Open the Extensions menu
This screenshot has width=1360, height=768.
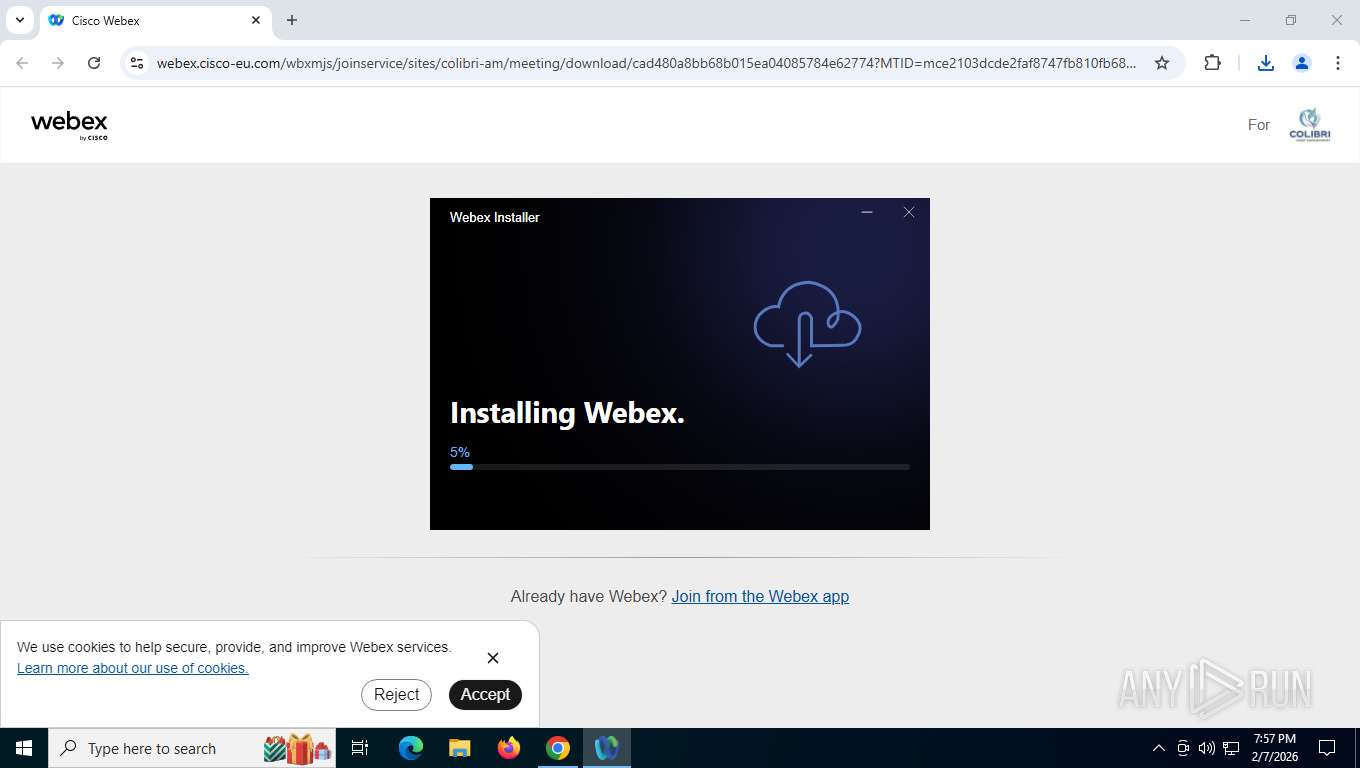[1212, 63]
